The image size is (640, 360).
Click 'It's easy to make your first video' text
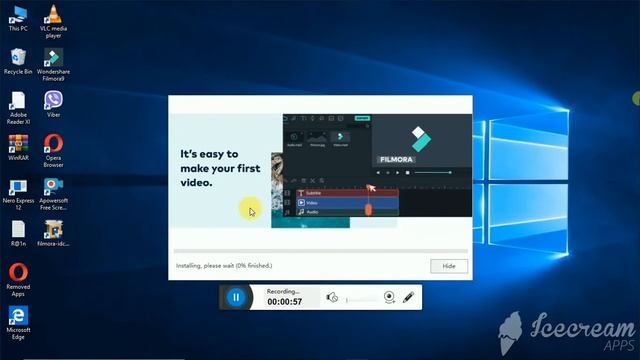220,168
